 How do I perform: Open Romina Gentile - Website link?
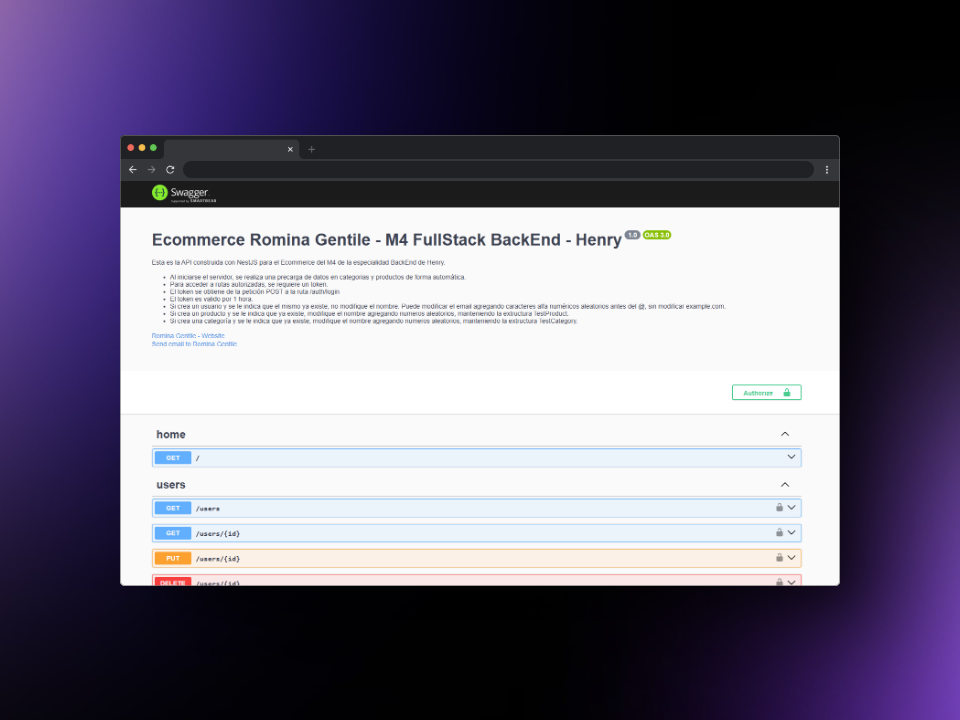pos(188,336)
